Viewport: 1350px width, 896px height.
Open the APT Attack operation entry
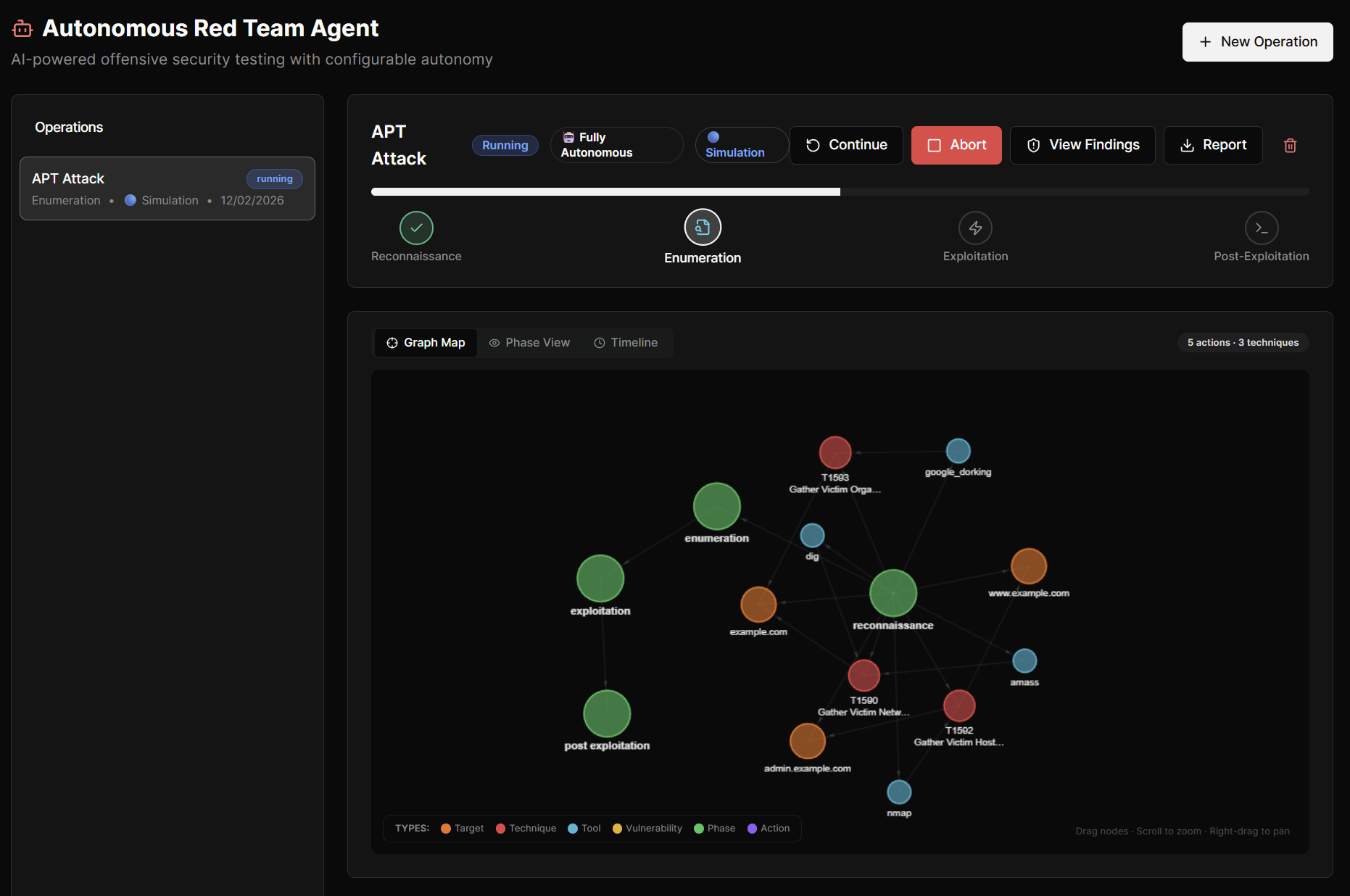click(167, 188)
